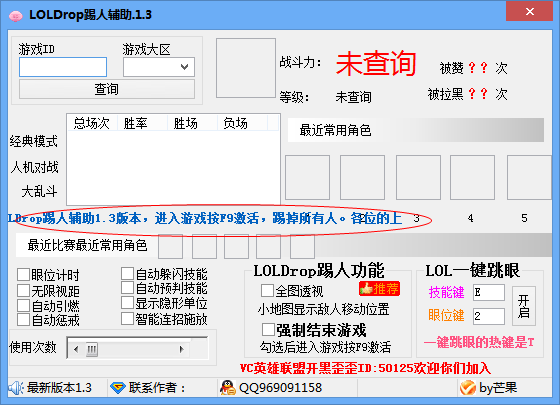
Task: Tick the 全图透视 checkbox
Action: point(267,291)
